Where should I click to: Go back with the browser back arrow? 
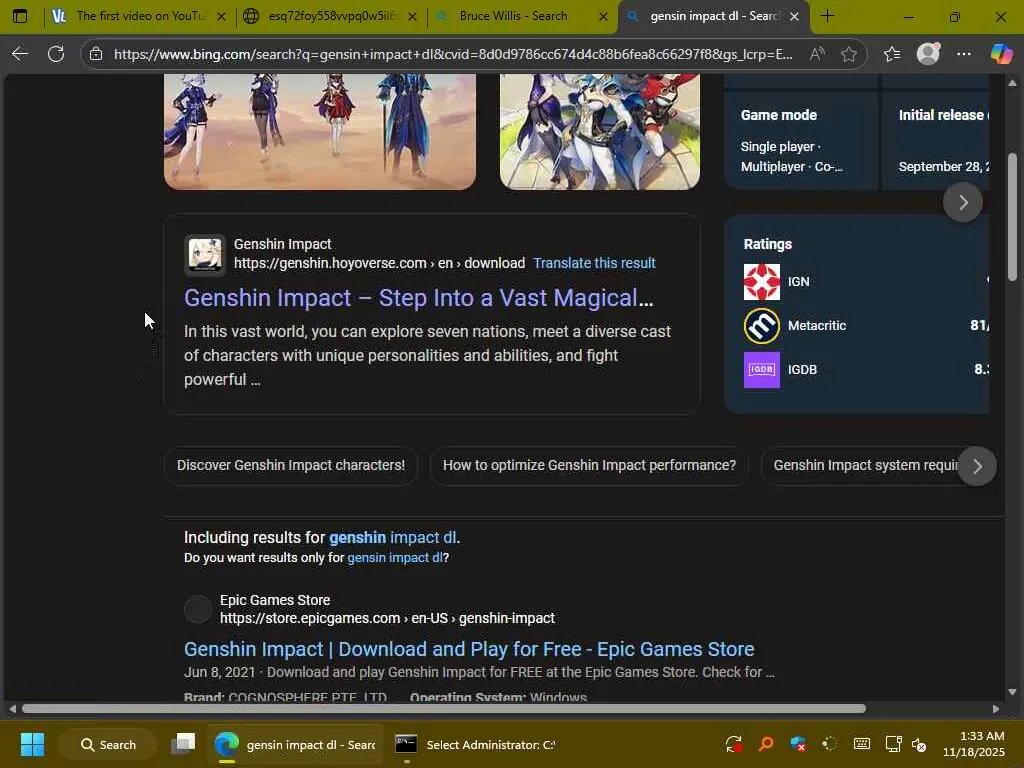[20, 54]
